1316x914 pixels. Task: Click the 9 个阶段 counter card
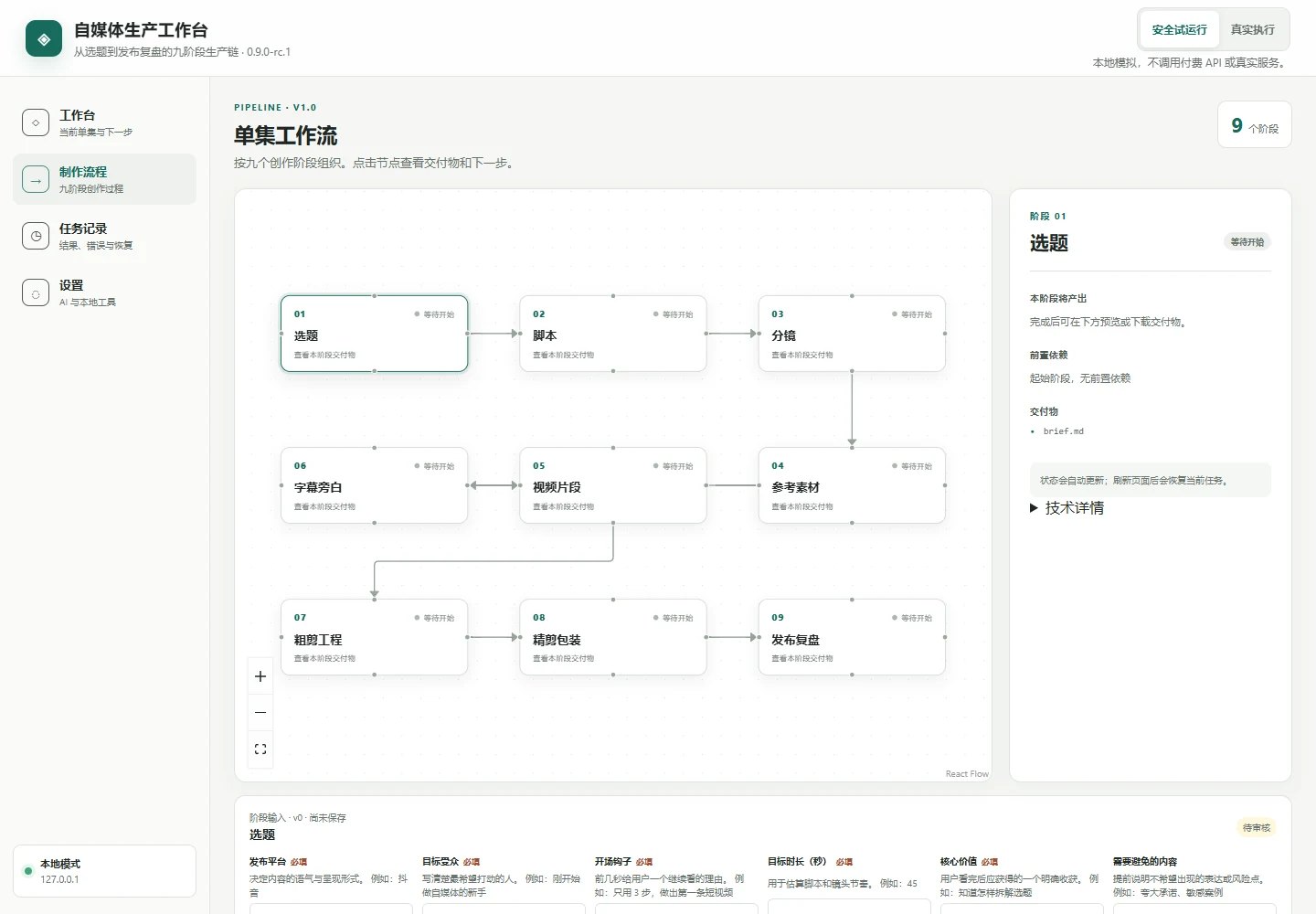[x=1255, y=124]
